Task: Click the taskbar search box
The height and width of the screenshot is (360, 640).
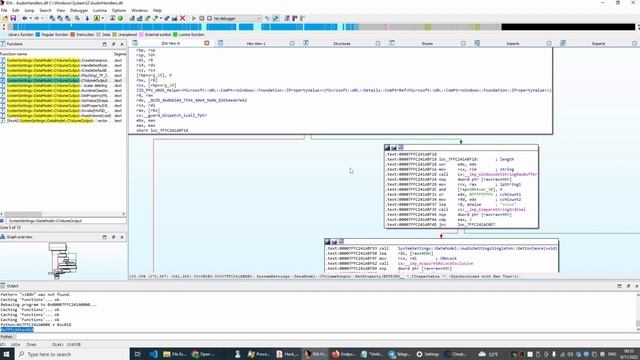Action: click(x=72, y=354)
